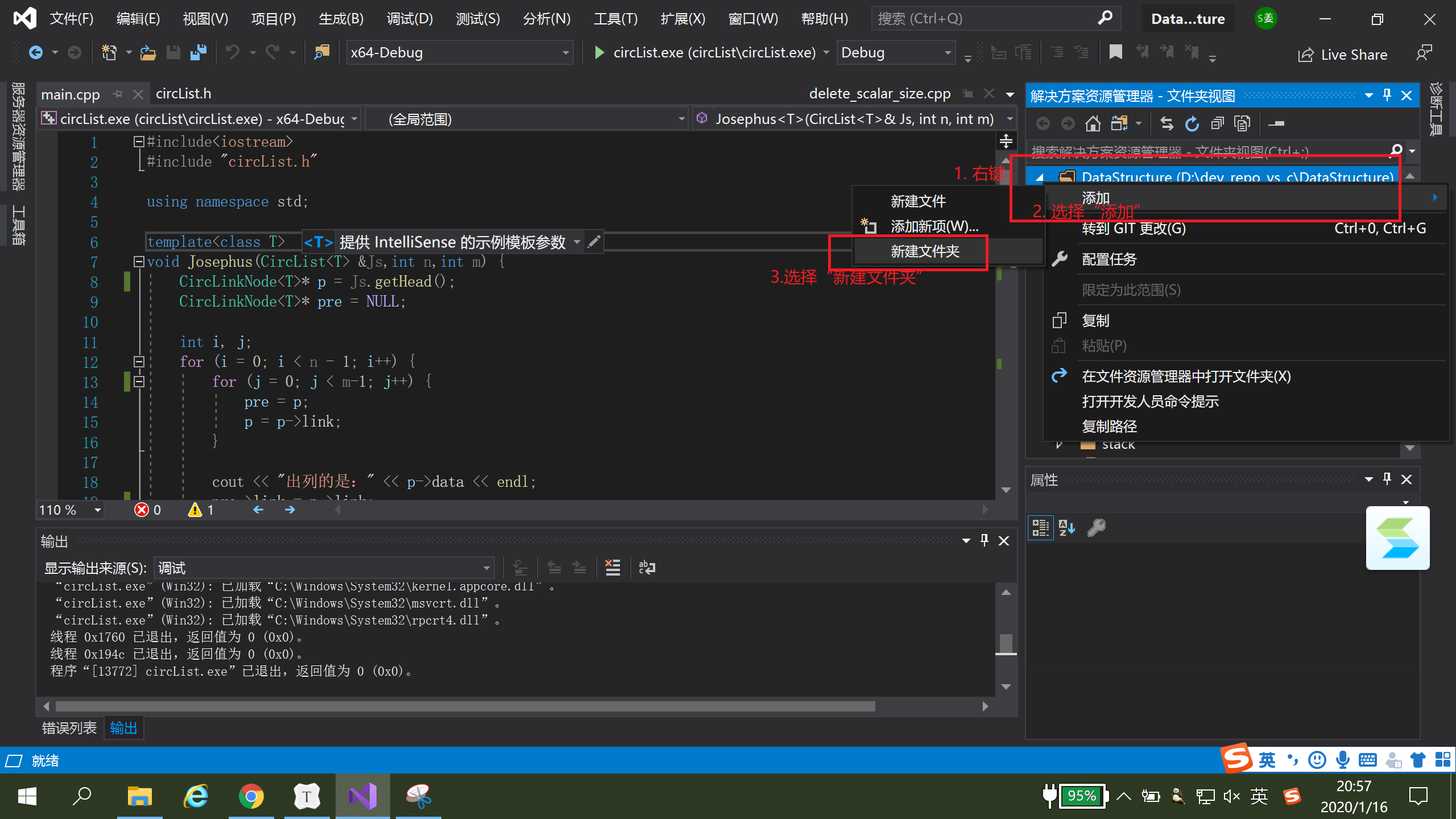
Task: Start circList.exe with the run button
Action: click(599, 53)
